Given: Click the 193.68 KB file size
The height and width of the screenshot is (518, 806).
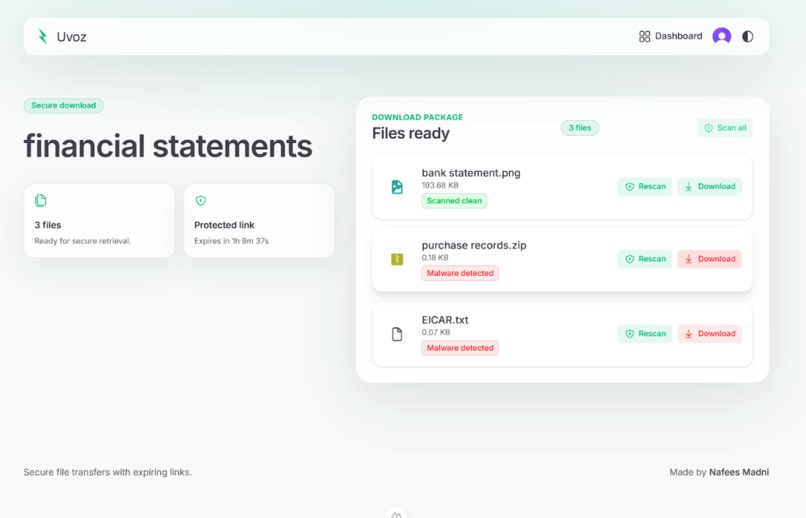Looking at the screenshot, I should (439, 186).
